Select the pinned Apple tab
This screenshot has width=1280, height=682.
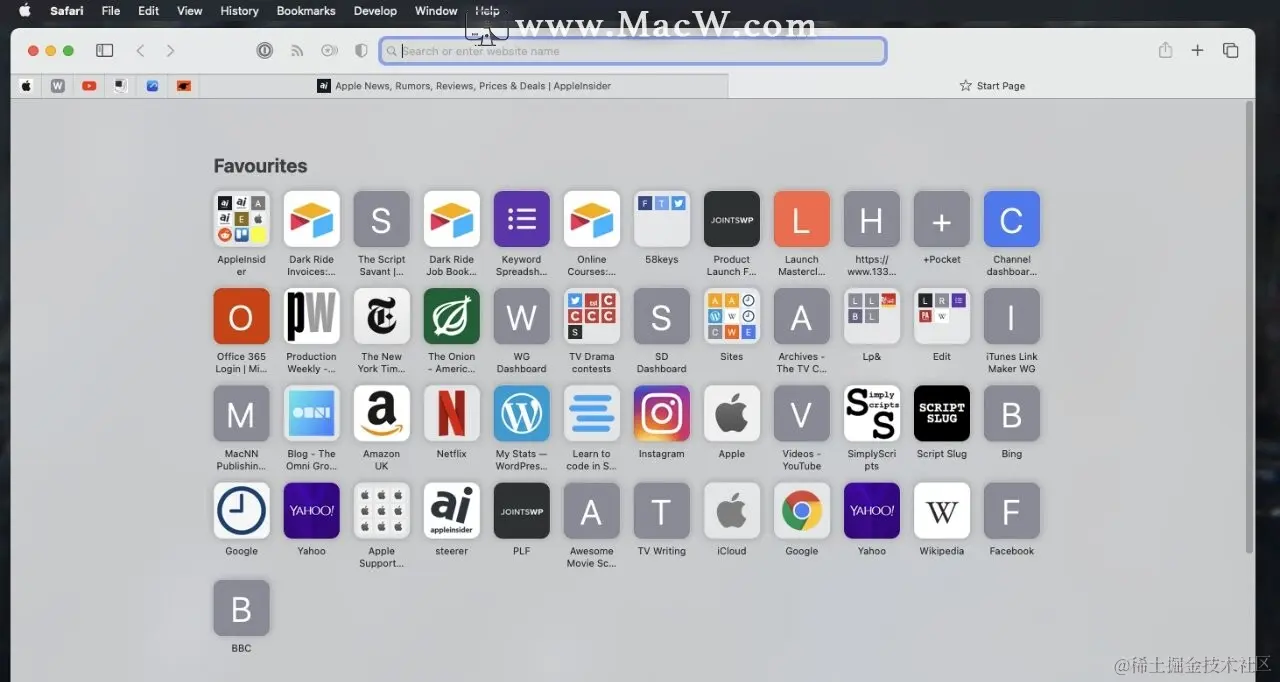click(26, 86)
